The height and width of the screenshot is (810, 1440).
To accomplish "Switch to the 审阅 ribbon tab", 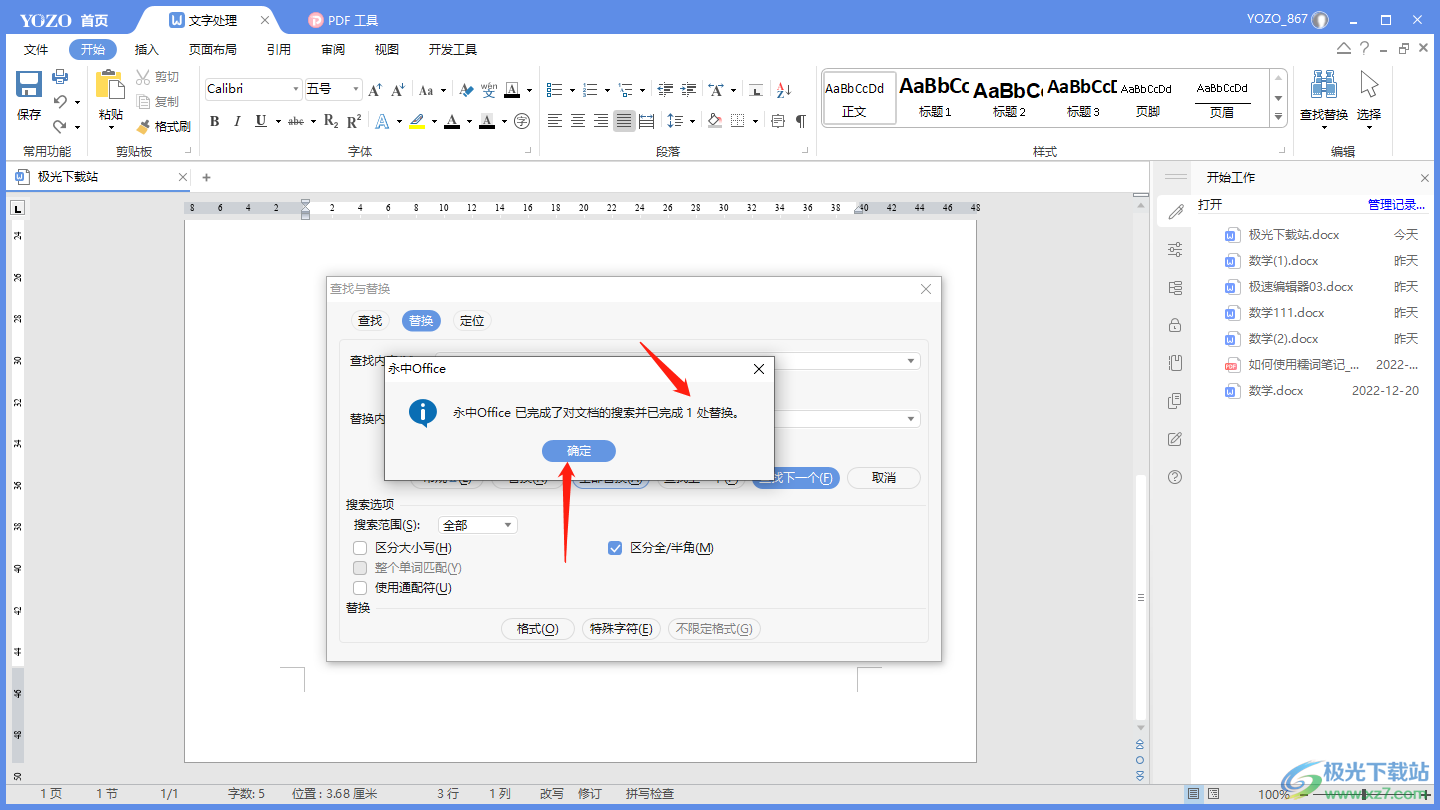I will pyautogui.click(x=333, y=49).
